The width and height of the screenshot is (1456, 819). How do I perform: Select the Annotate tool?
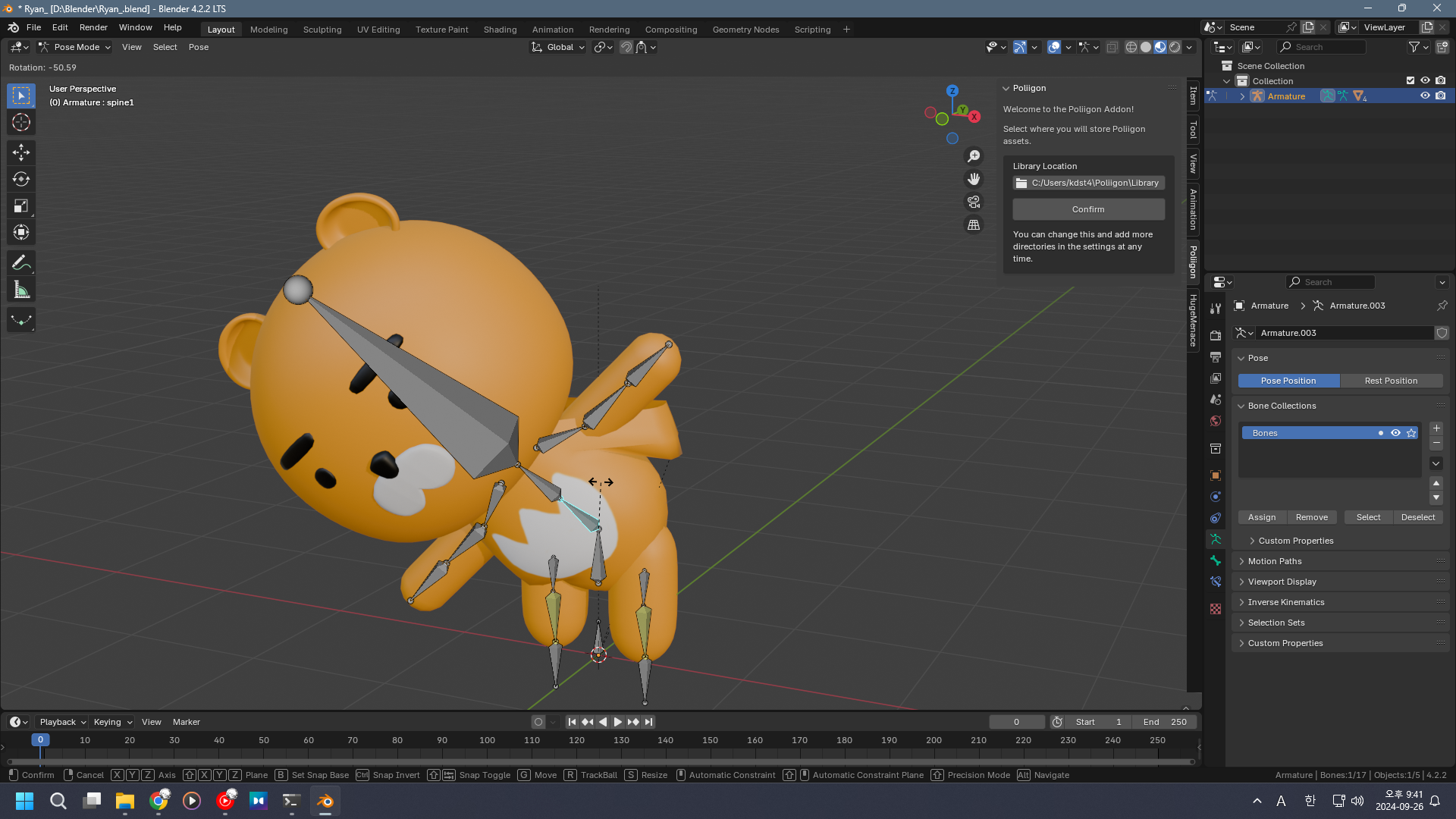point(21,263)
